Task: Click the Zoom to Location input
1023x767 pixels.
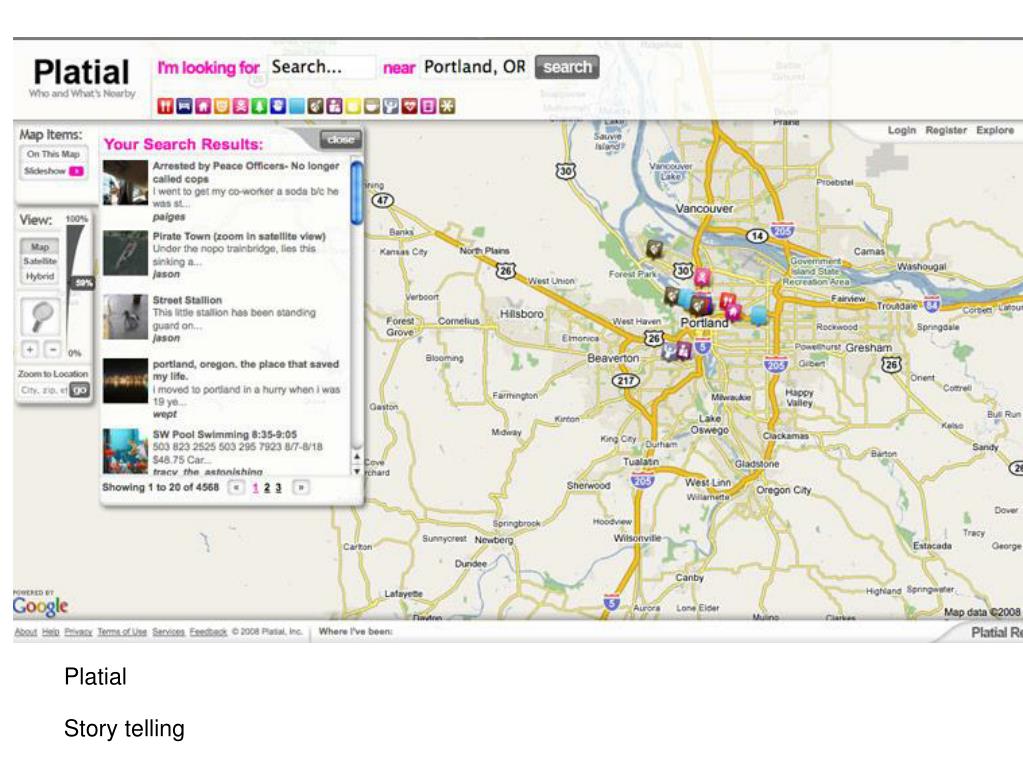Action: click(44, 390)
